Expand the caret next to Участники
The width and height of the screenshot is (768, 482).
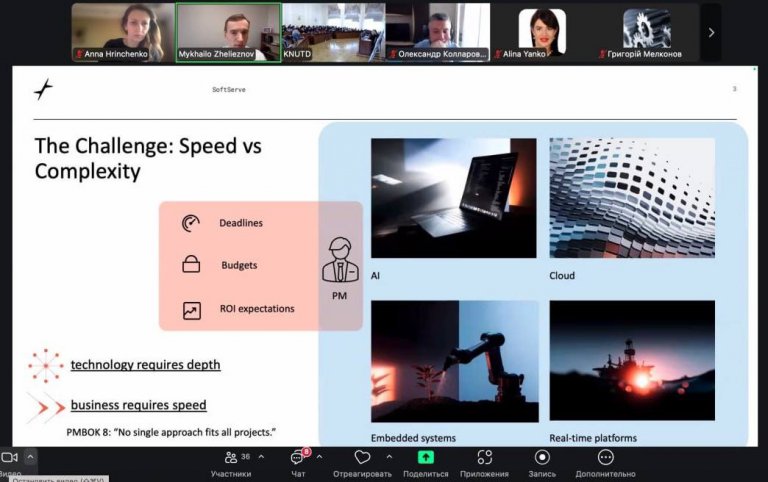(x=262, y=457)
